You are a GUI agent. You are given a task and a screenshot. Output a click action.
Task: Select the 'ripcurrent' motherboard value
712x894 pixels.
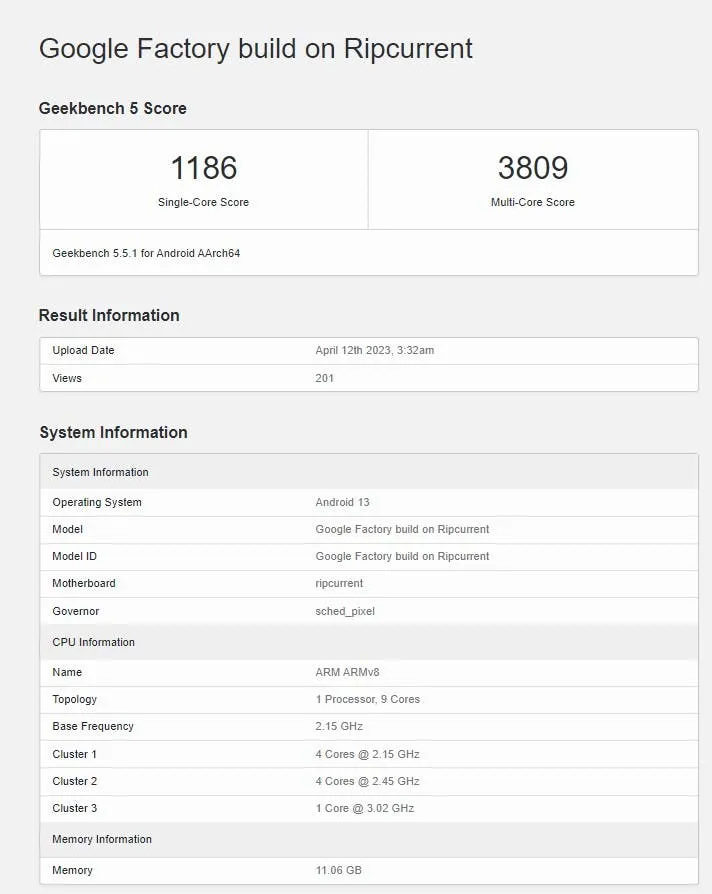339,583
